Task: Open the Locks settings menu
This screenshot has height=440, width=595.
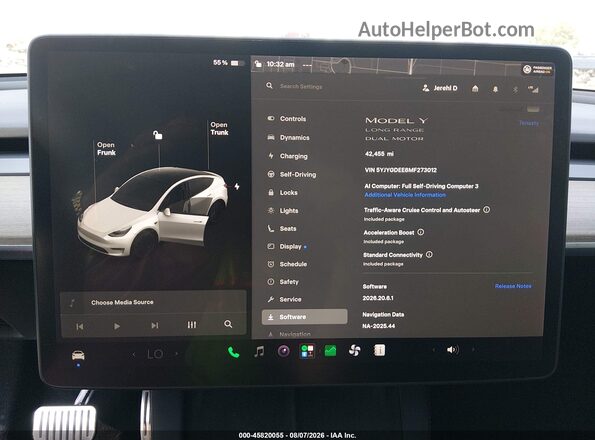Action: point(283,193)
